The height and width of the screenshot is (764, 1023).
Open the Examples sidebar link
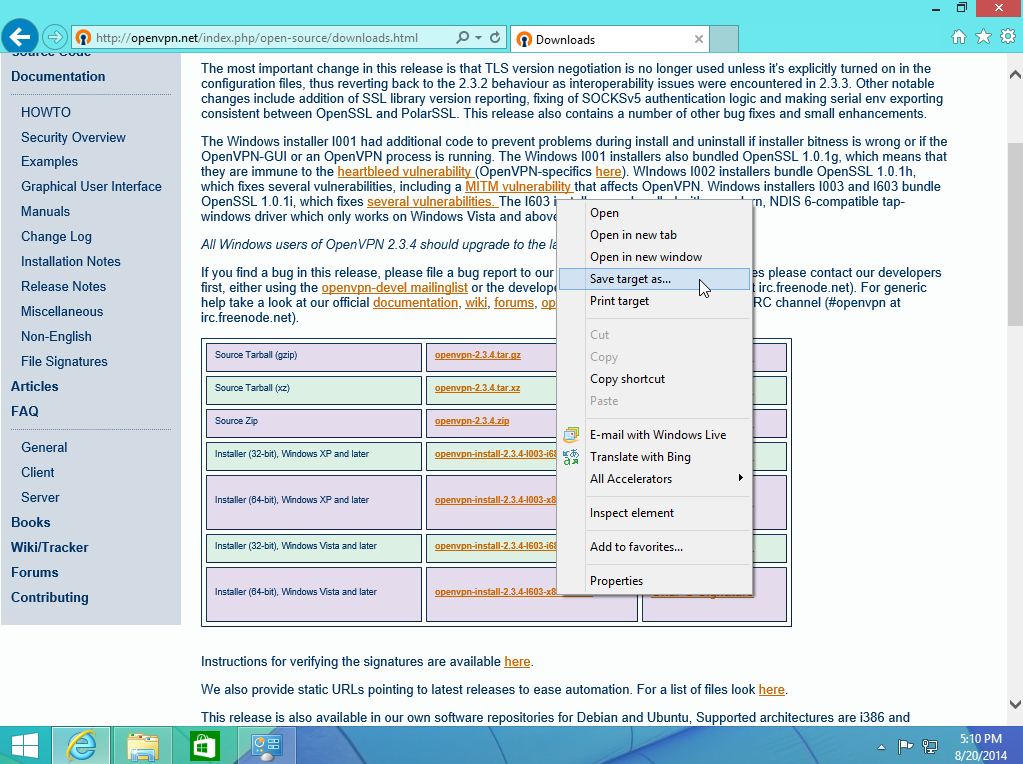pyautogui.click(x=49, y=162)
